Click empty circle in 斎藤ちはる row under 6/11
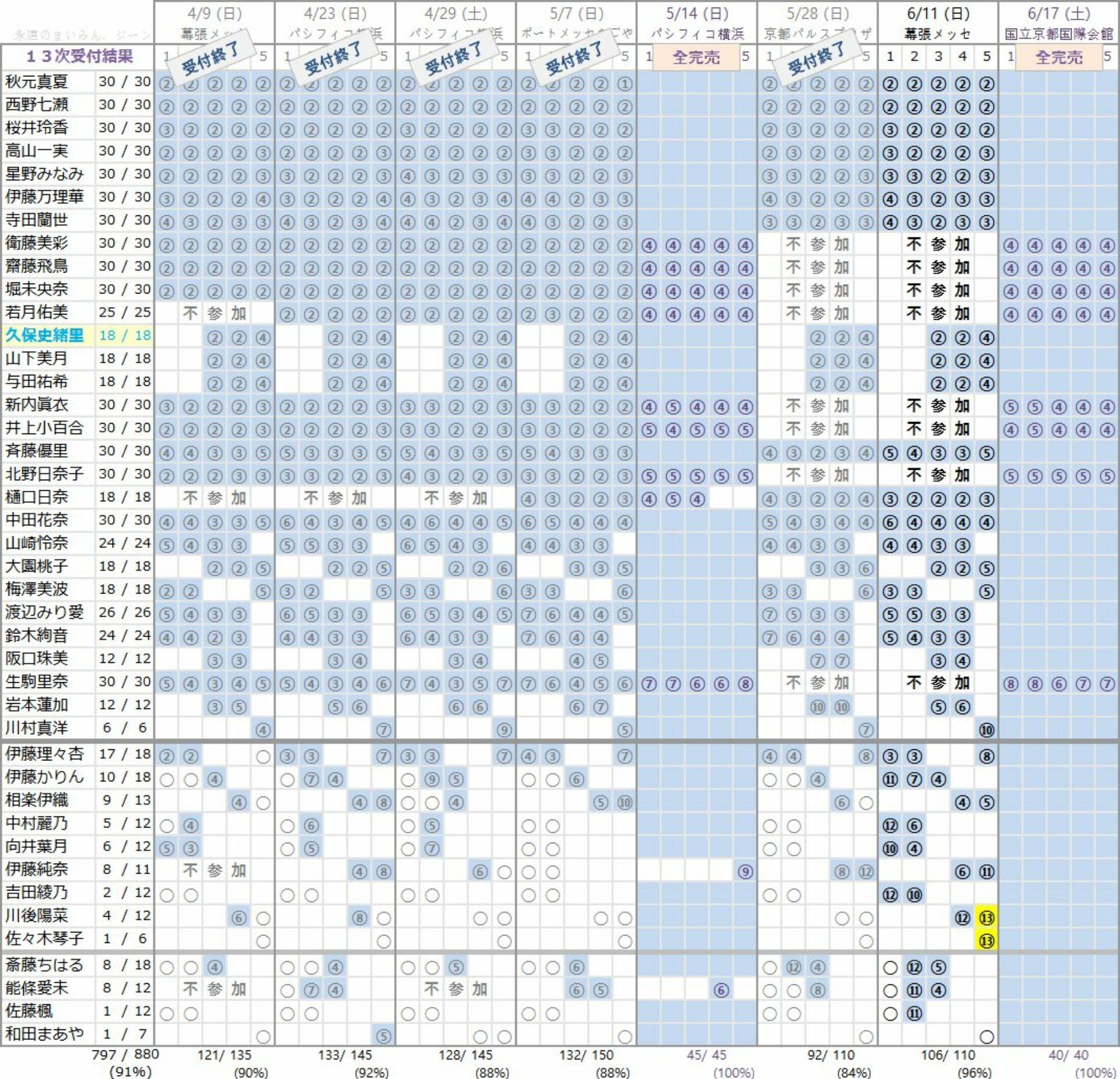Image resolution: width=1120 pixels, height=1079 pixels. (890, 968)
